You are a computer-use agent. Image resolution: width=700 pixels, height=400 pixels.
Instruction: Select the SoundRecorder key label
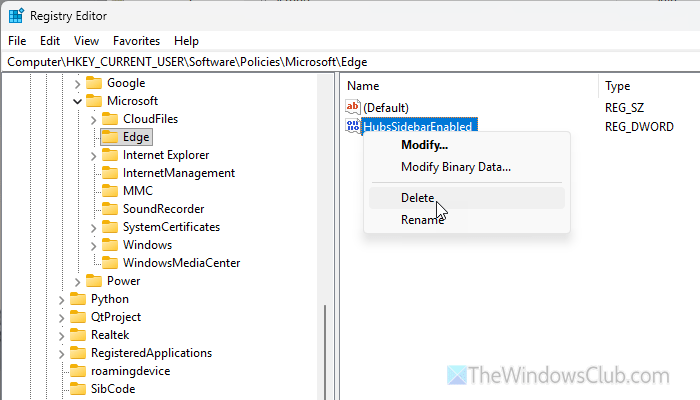pyautogui.click(x=163, y=209)
